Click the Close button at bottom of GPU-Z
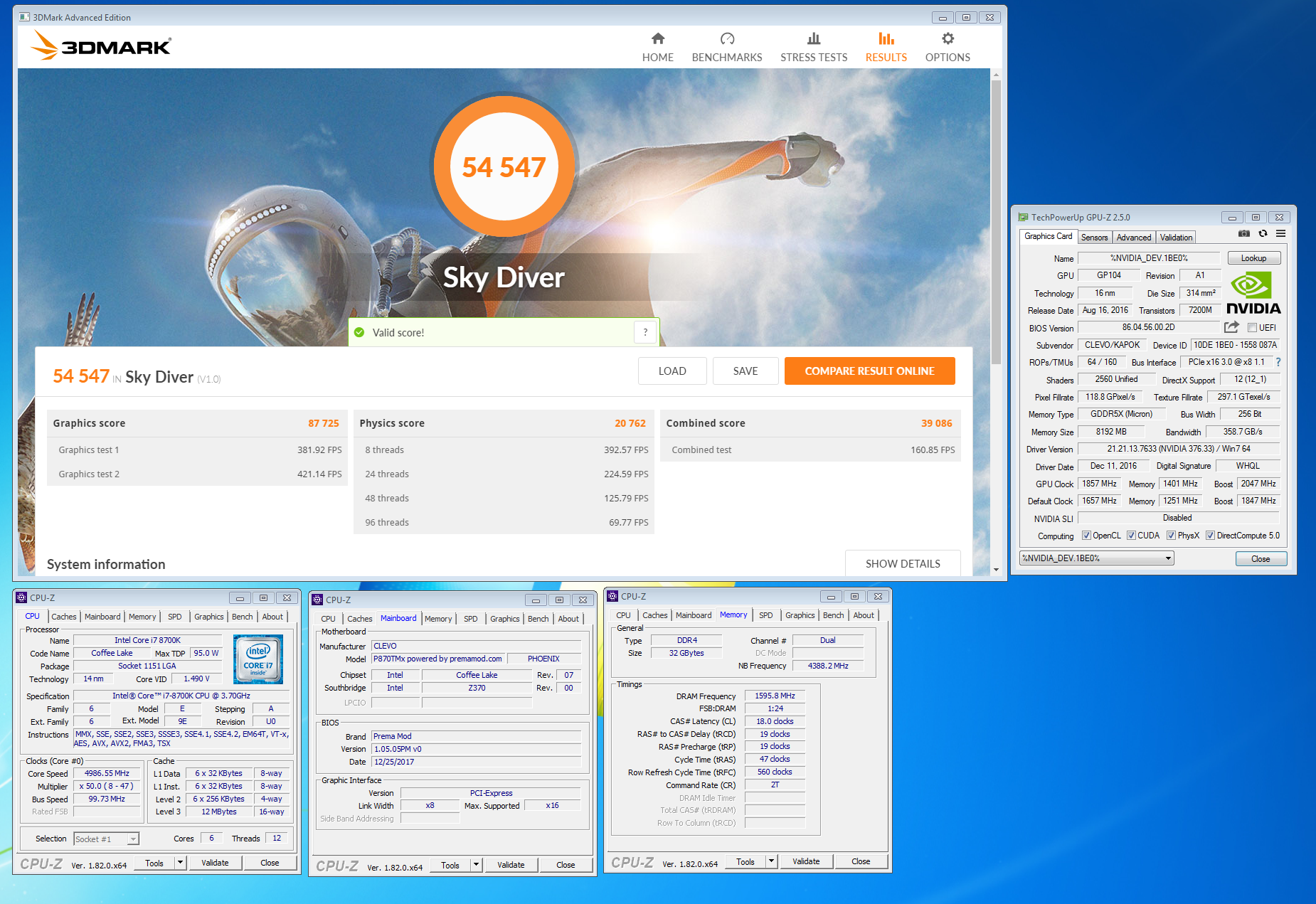1316x904 pixels. (1261, 558)
